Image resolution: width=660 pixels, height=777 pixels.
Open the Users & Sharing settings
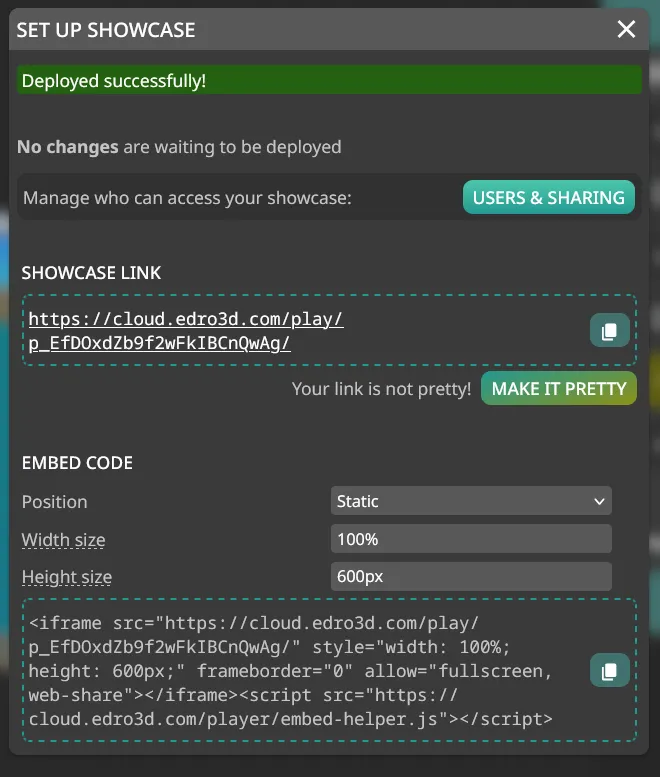pyautogui.click(x=549, y=197)
